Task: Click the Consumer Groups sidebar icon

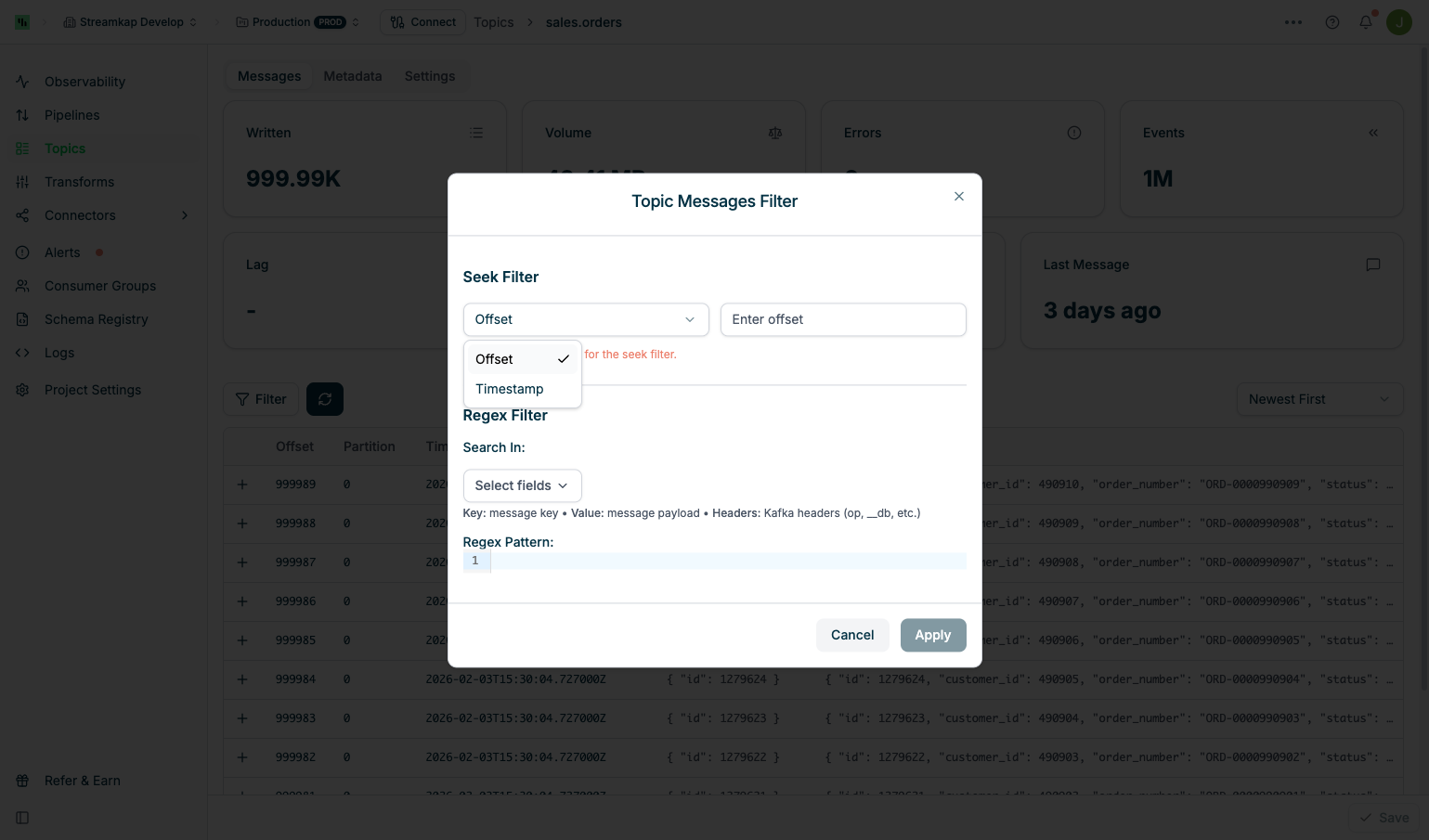Action: pyautogui.click(x=22, y=286)
